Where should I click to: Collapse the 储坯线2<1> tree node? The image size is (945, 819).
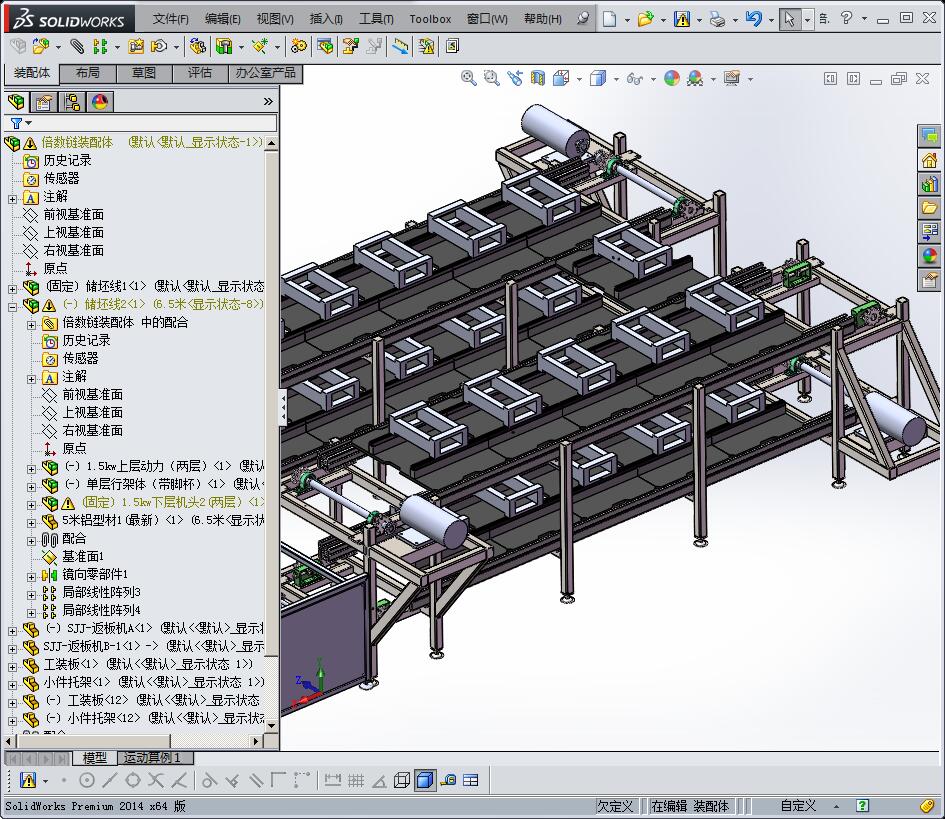tap(13, 305)
